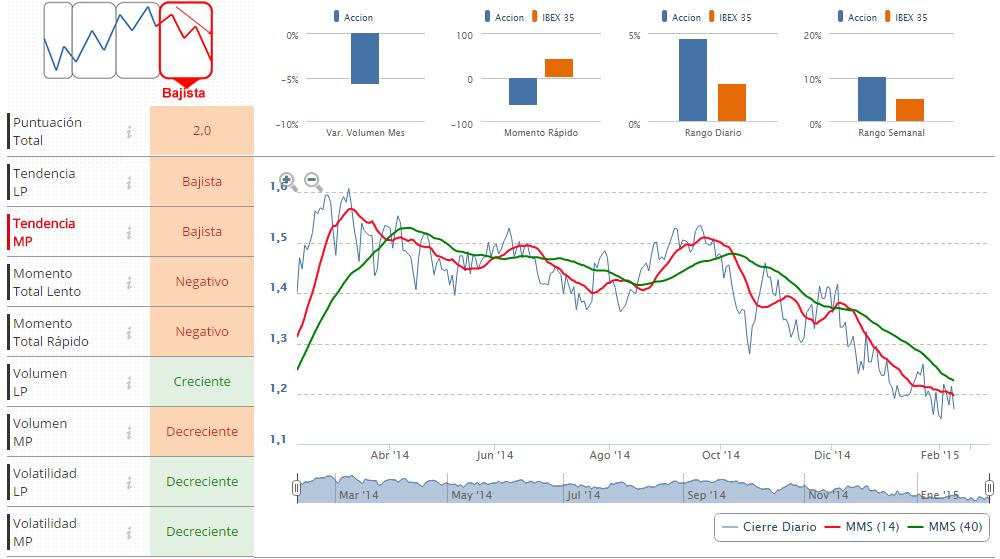Select the Tendencia MP row

coord(130,233)
